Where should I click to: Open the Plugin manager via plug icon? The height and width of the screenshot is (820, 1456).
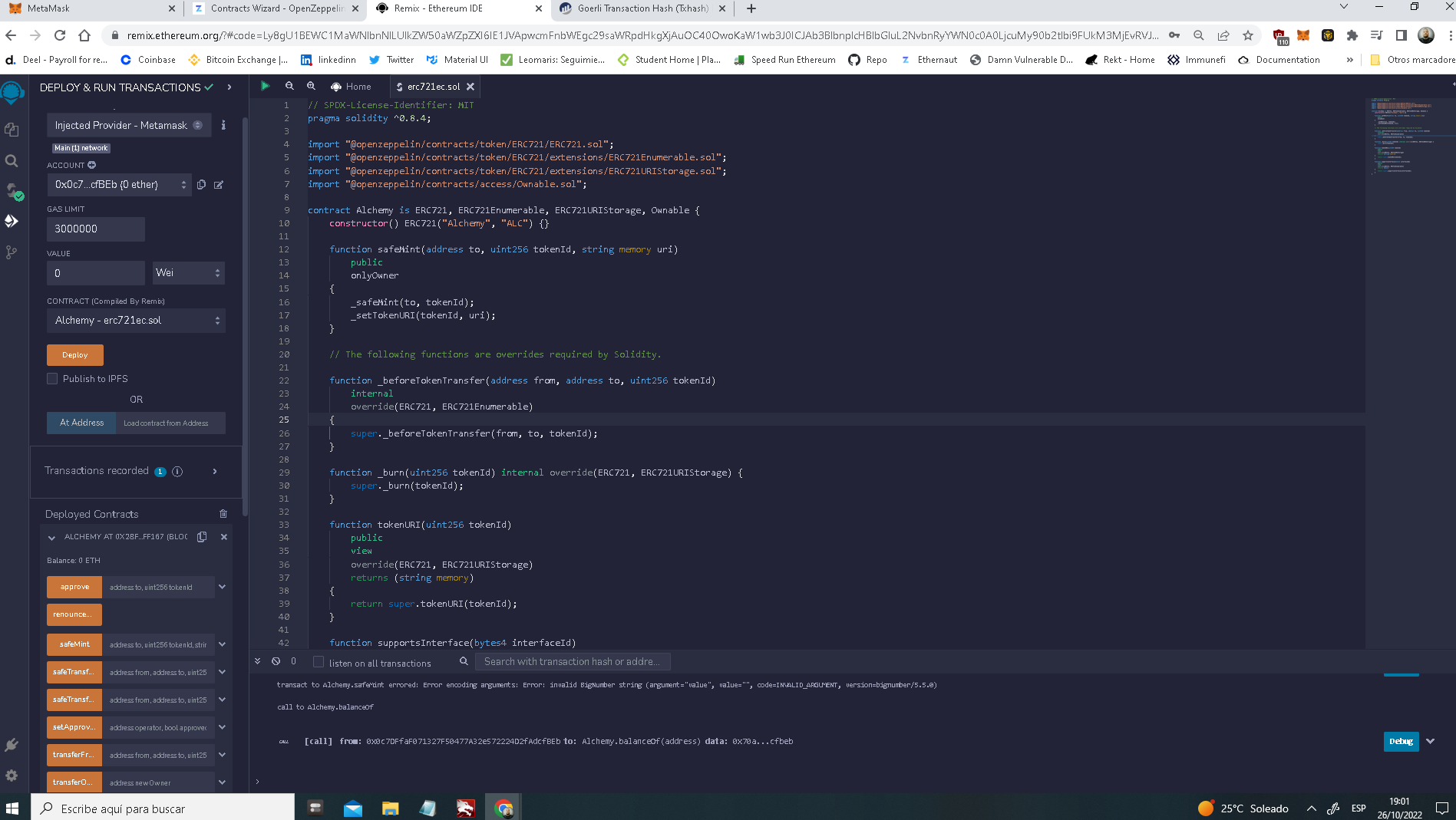click(12, 744)
